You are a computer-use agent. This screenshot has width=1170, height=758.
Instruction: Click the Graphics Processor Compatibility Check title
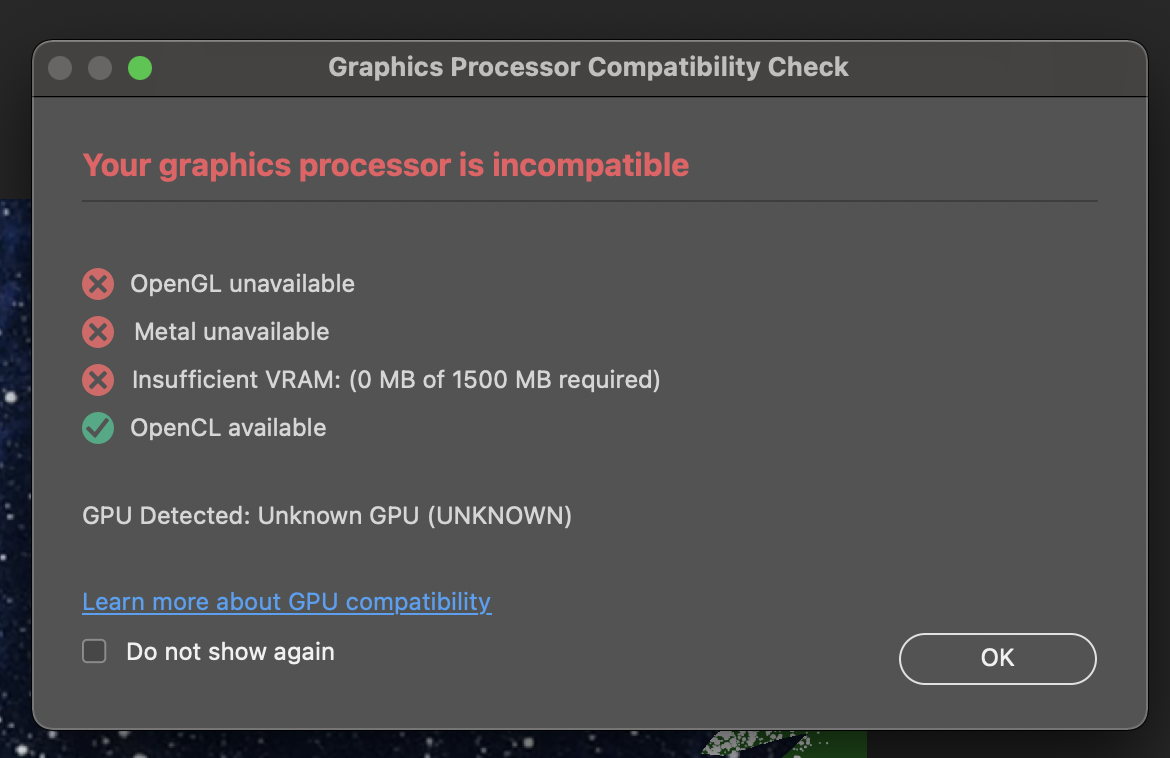point(588,68)
